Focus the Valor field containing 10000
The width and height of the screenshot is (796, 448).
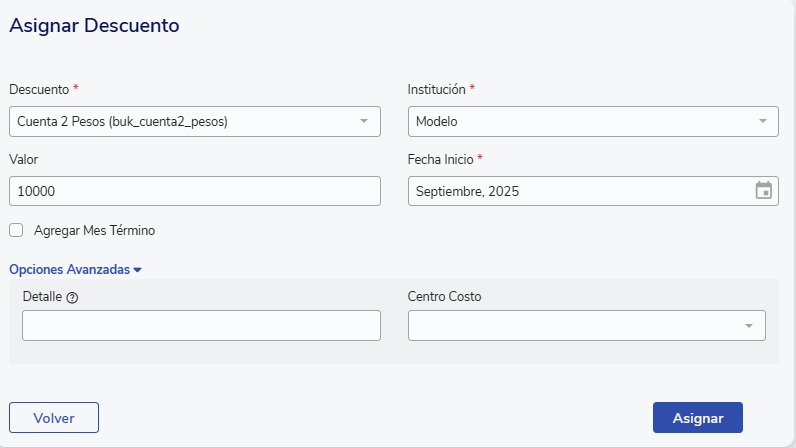tap(195, 191)
